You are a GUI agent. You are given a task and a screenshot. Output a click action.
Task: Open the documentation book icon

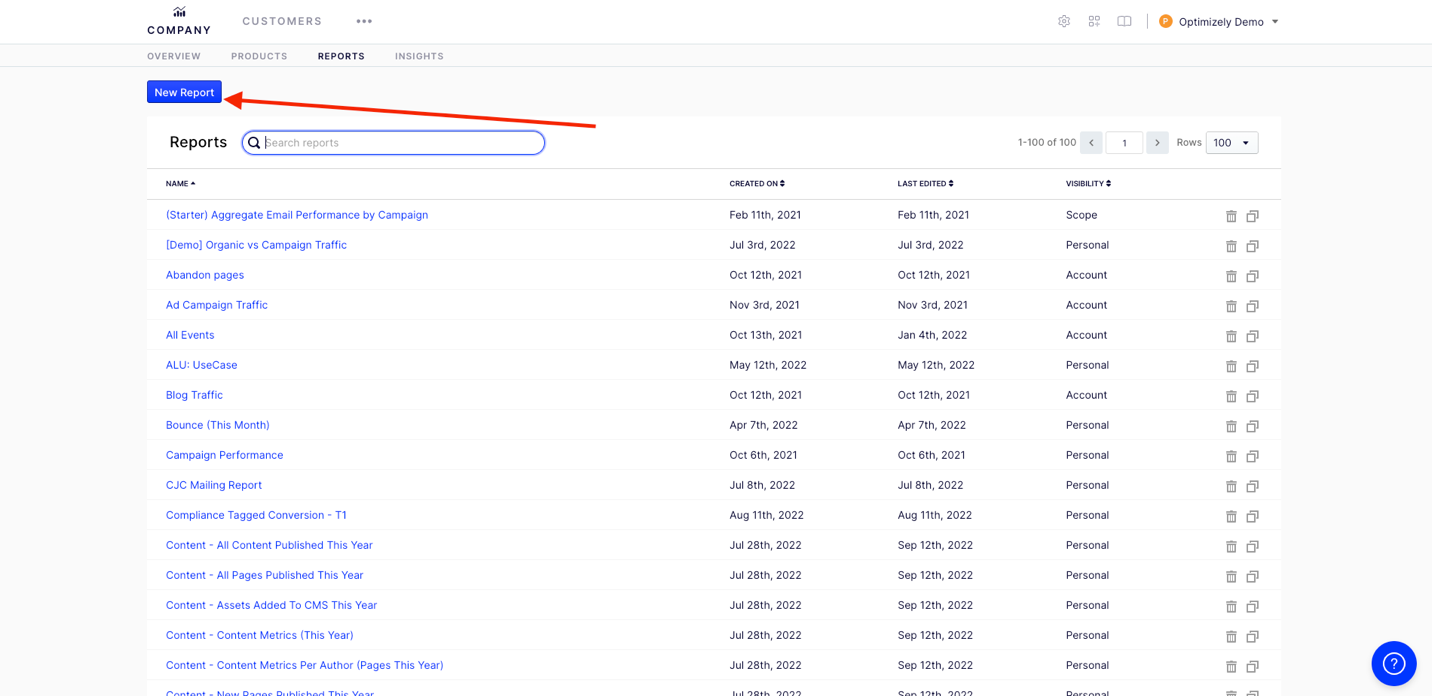[x=1124, y=20]
